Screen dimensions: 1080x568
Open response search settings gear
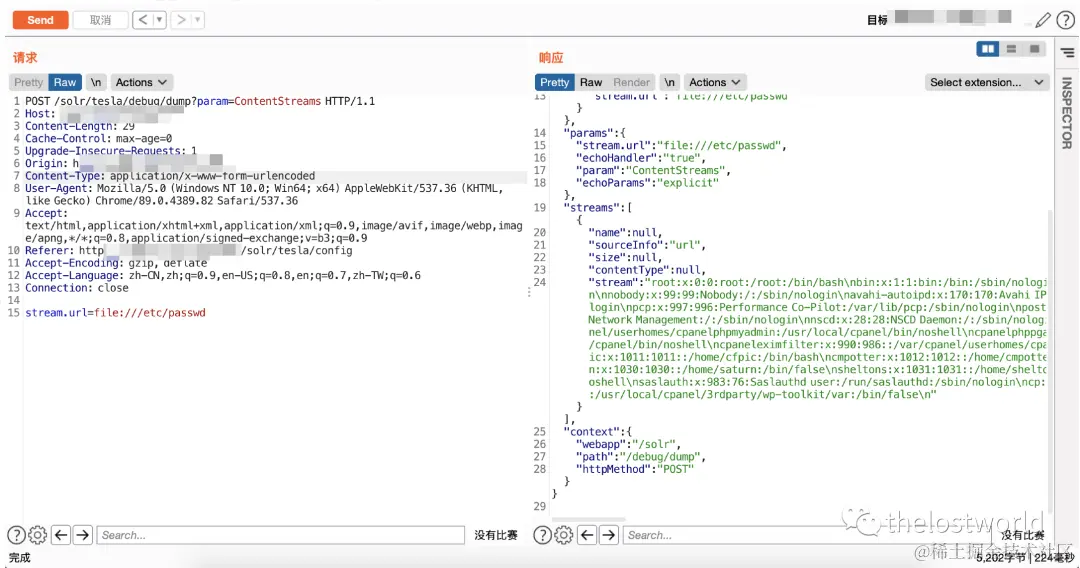coord(563,535)
